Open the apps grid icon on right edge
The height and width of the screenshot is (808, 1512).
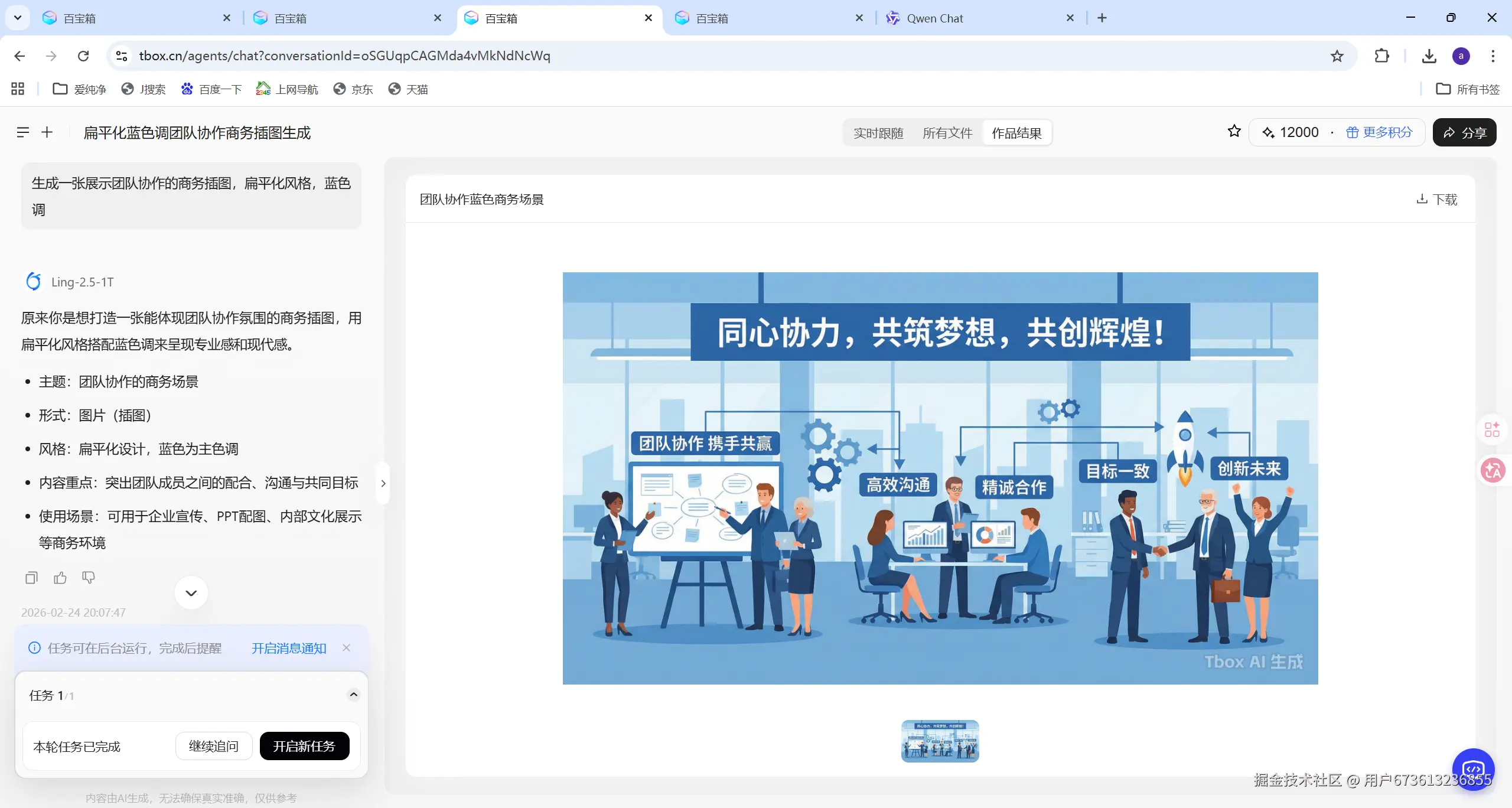1493,429
